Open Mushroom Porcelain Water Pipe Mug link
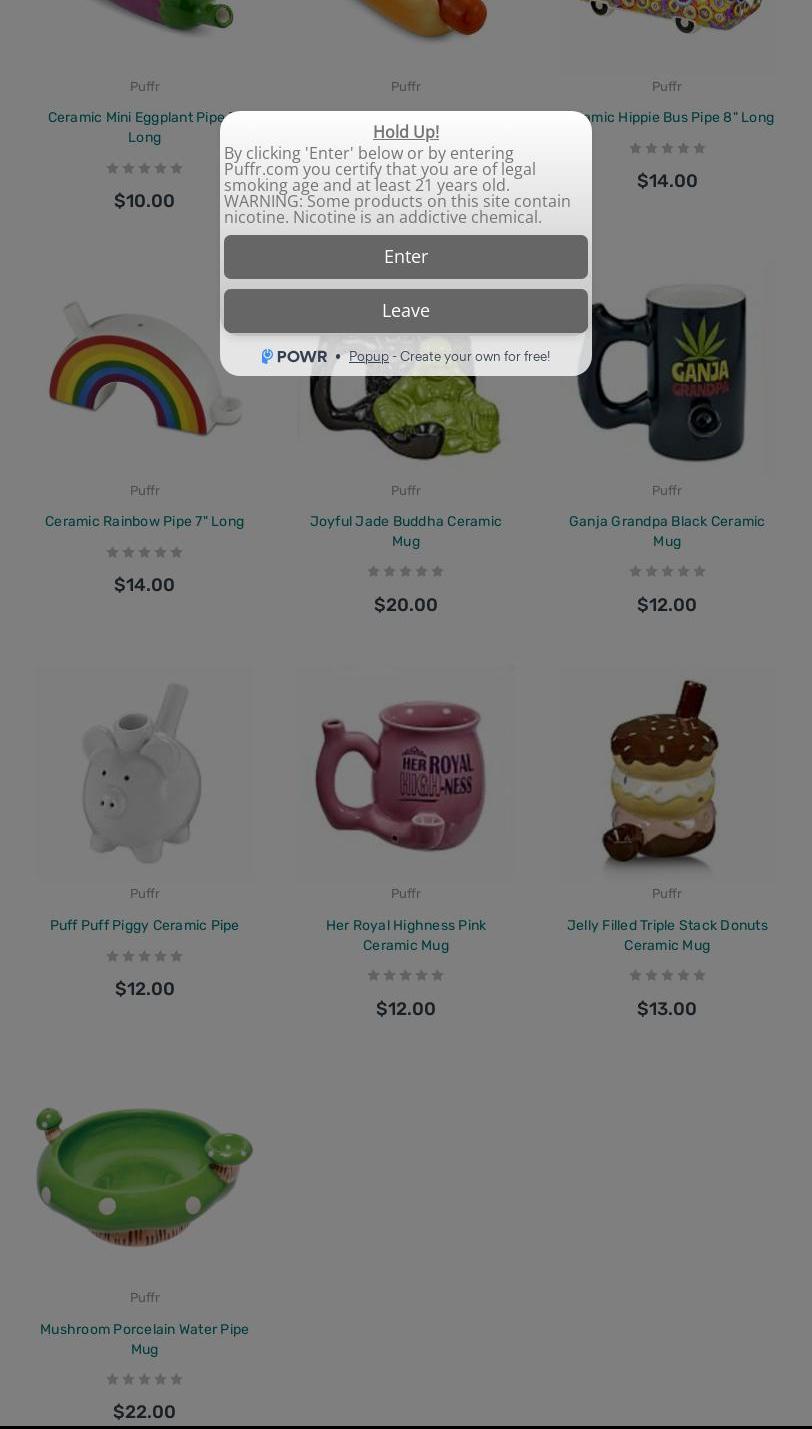812x1429 pixels. pos(144,1339)
